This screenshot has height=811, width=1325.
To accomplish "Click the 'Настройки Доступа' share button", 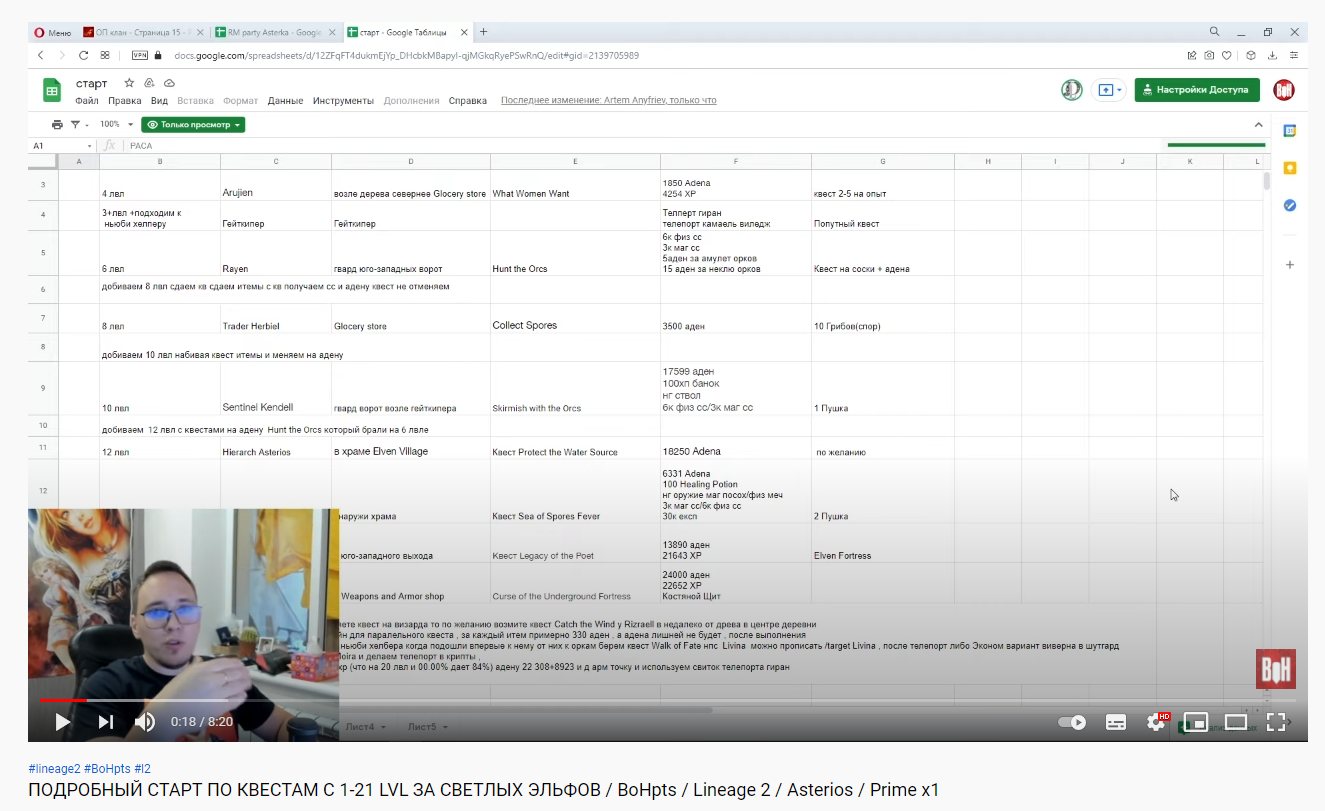I will point(1196,90).
